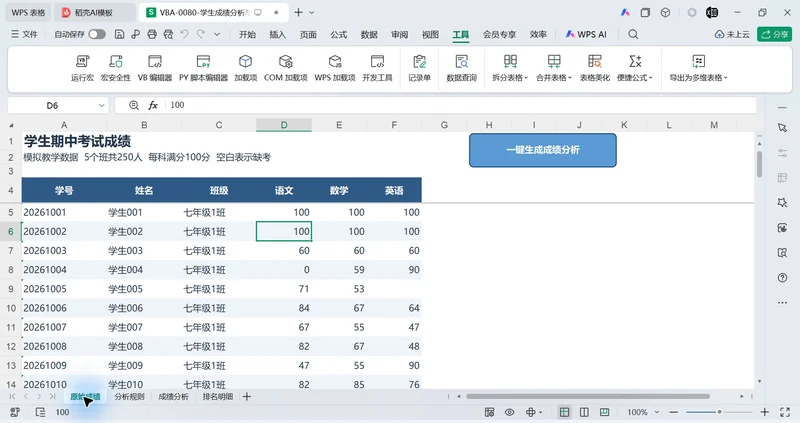Open the 分析规则 sheet tab
Viewport: 800px width, 423px height.
coord(130,396)
